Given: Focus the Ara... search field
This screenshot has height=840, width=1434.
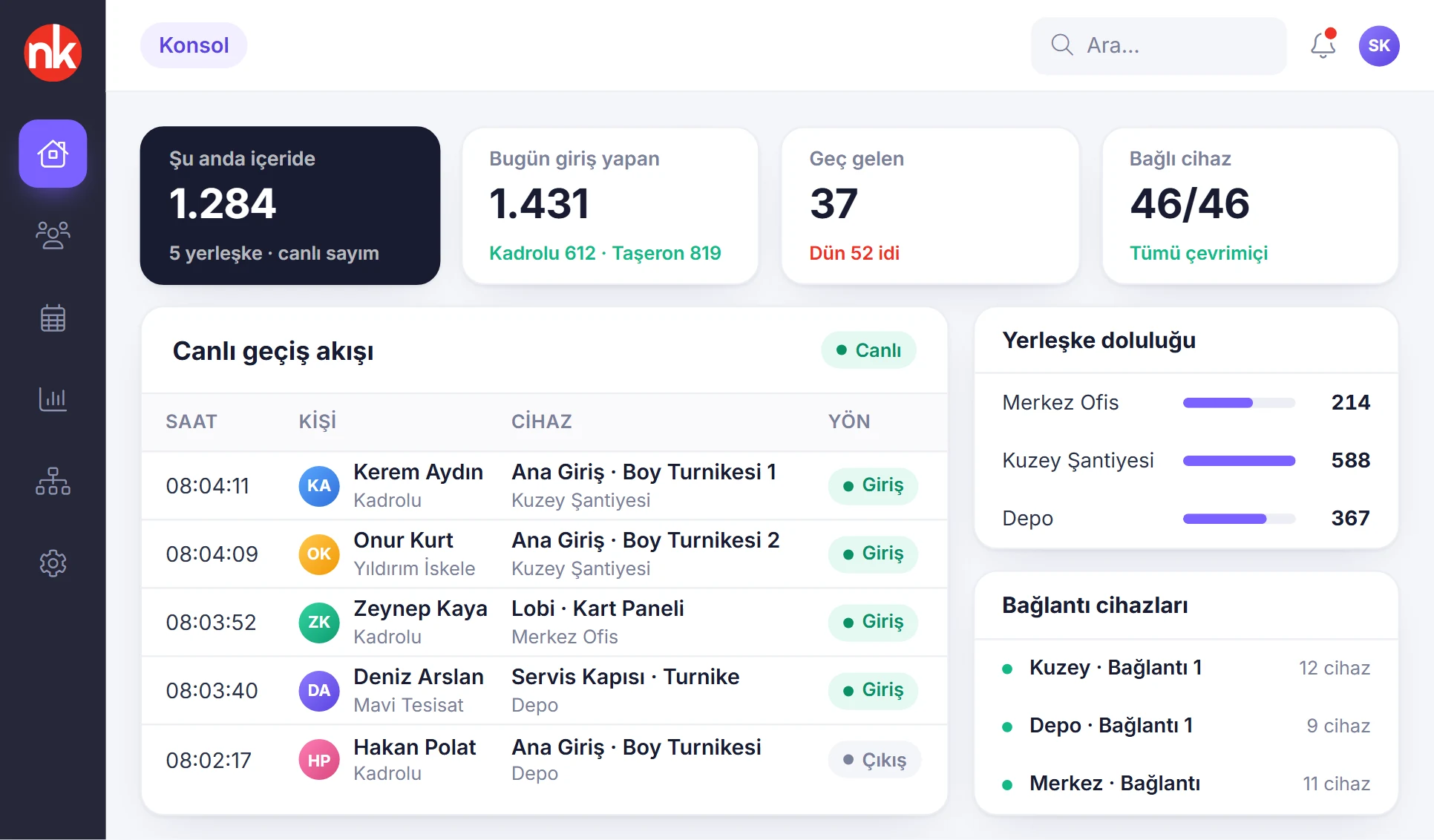Looking at the screenshot, I should click(x=1159, y=46).
